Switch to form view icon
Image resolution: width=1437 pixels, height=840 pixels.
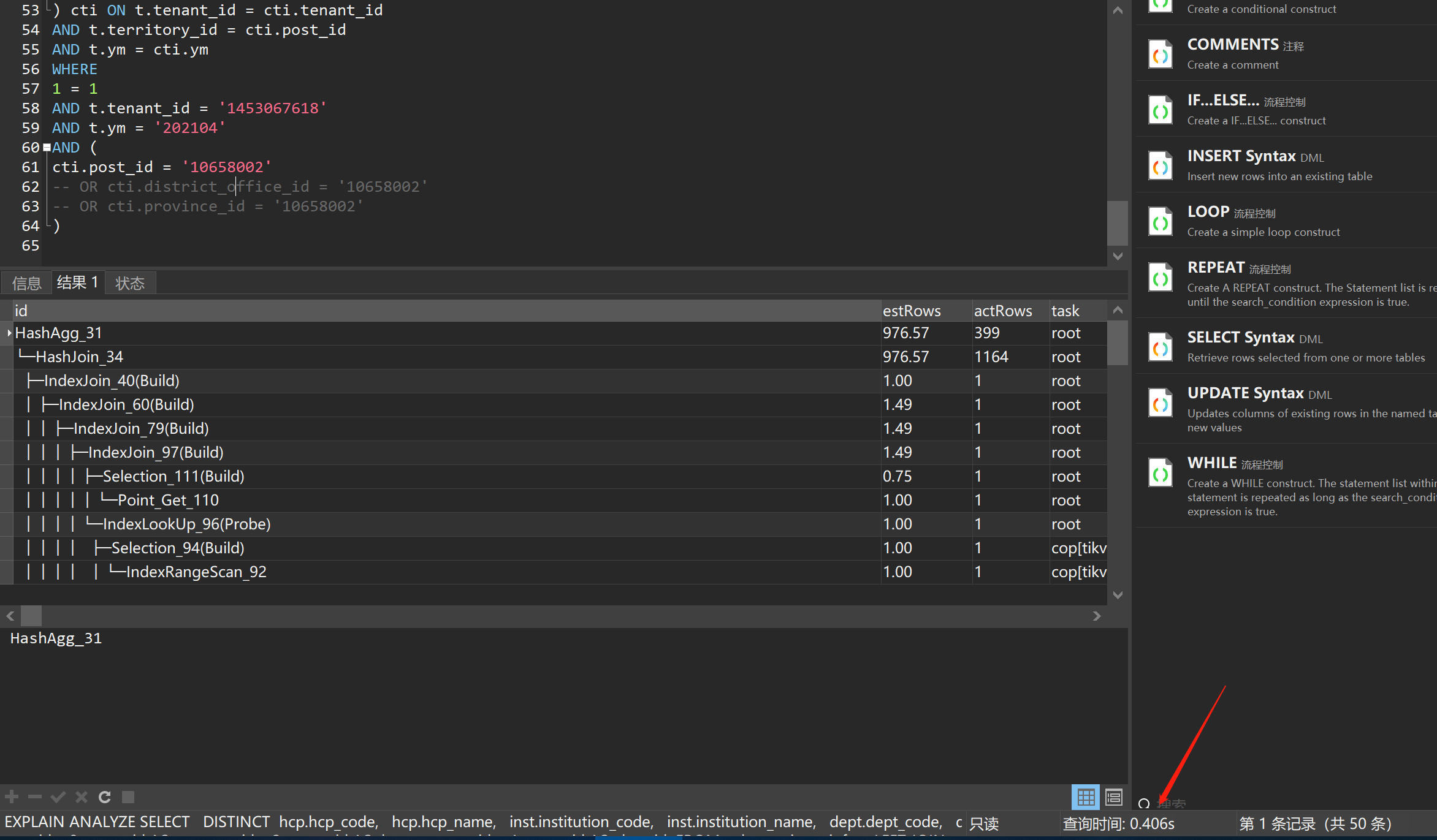1113,796
